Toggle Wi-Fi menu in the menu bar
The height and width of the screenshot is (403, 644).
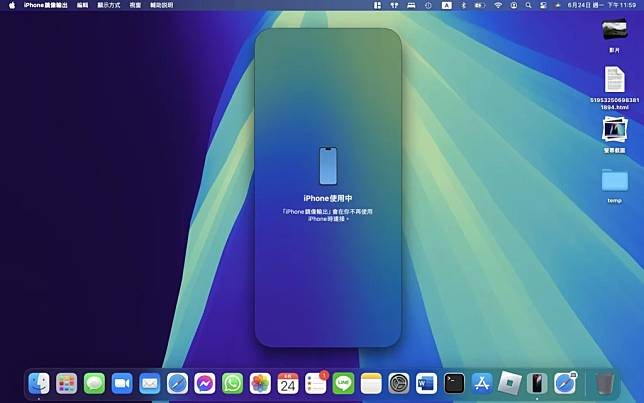(498, 5)
